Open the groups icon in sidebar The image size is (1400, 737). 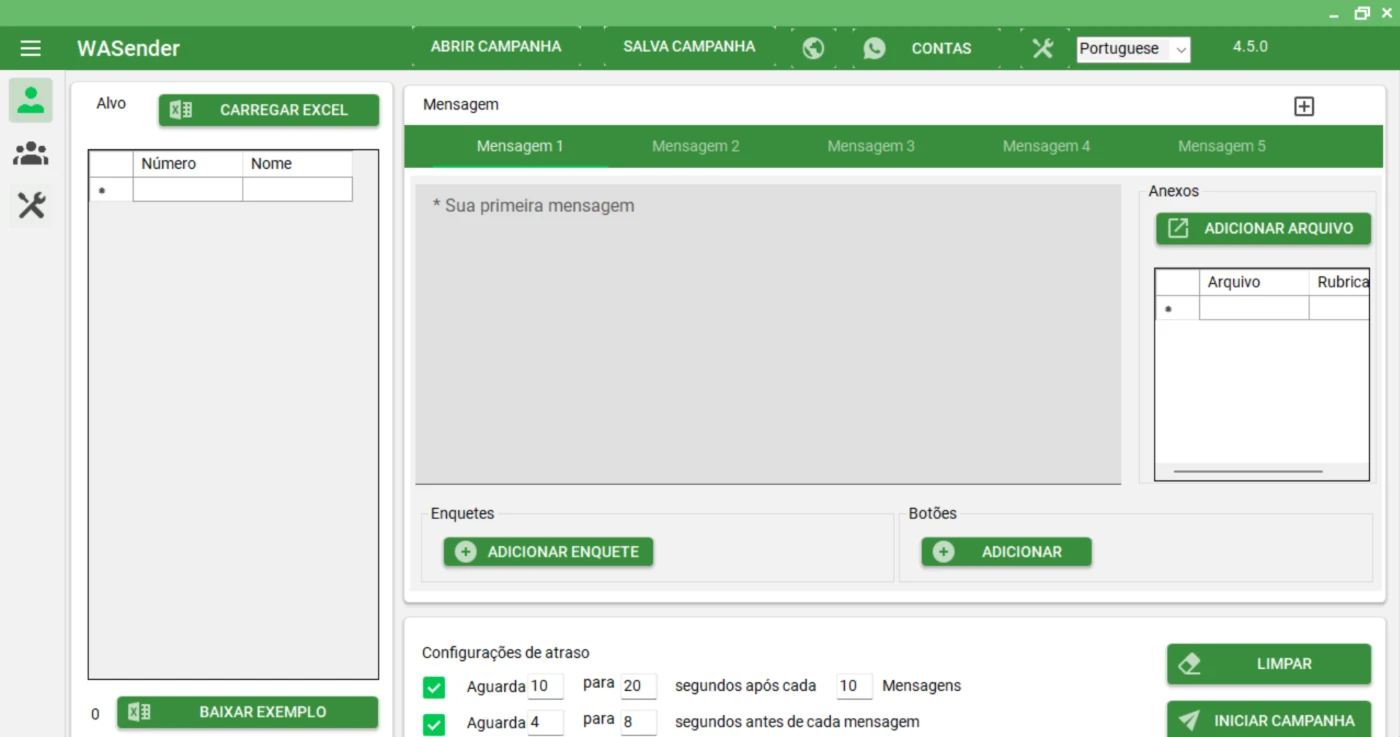(31, 154)
